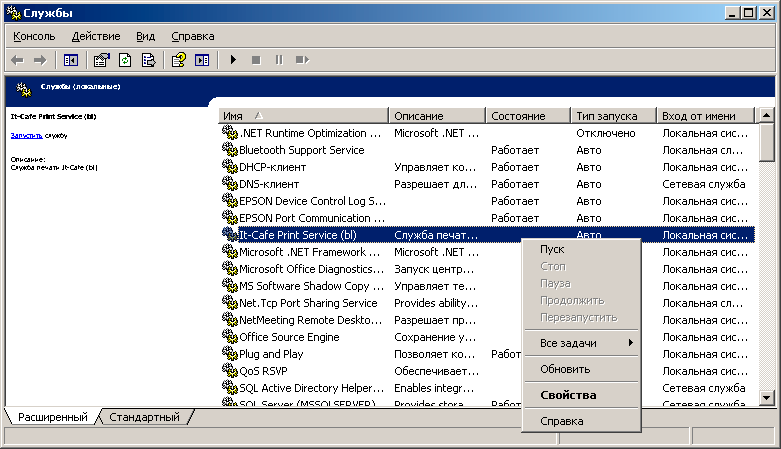781x449 pixels.
Task: Open the Вид menu in menu bar
Action: coord(146,36)
